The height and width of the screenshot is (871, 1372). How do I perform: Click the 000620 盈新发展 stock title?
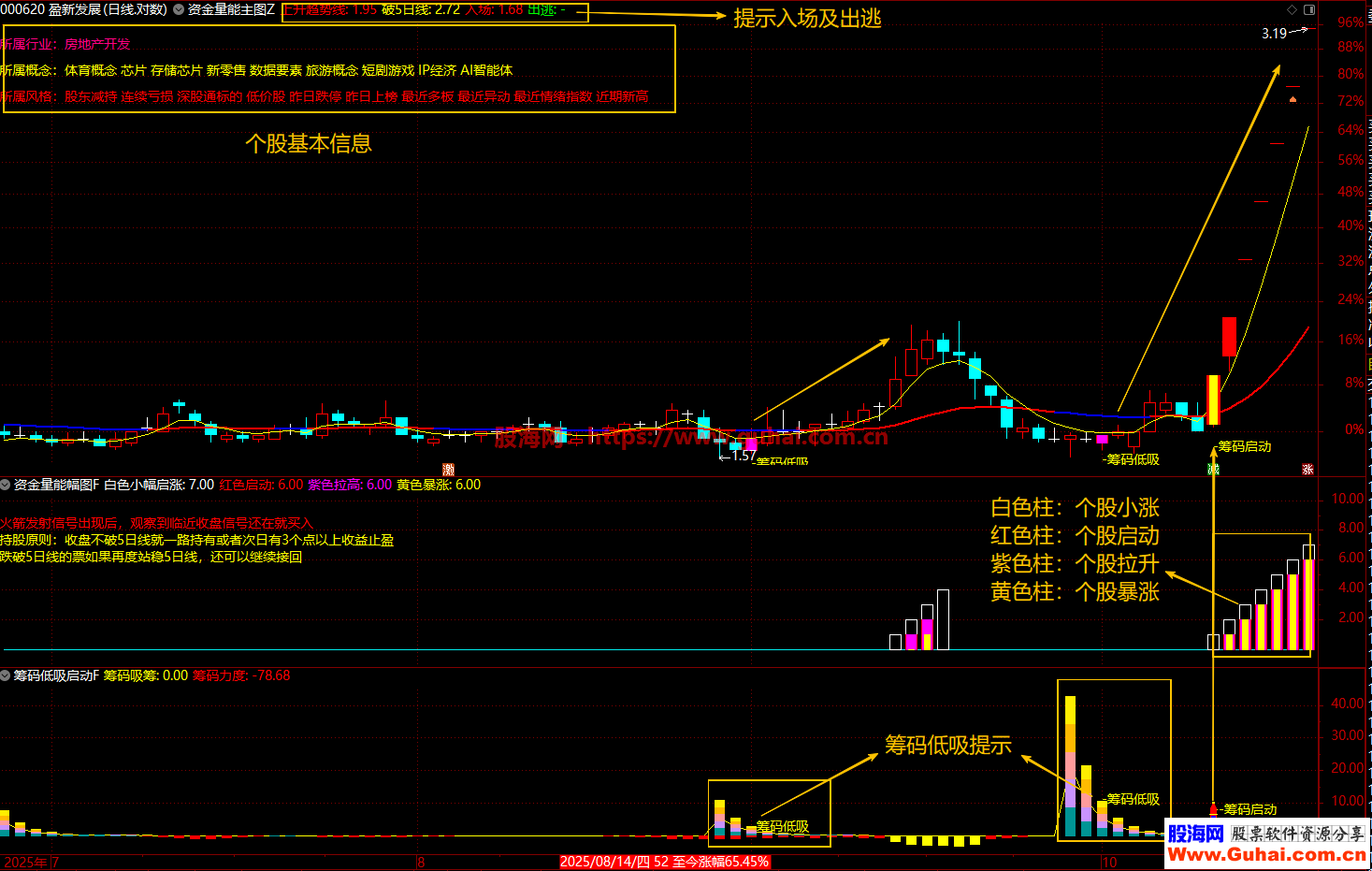[x=84, y=9]
